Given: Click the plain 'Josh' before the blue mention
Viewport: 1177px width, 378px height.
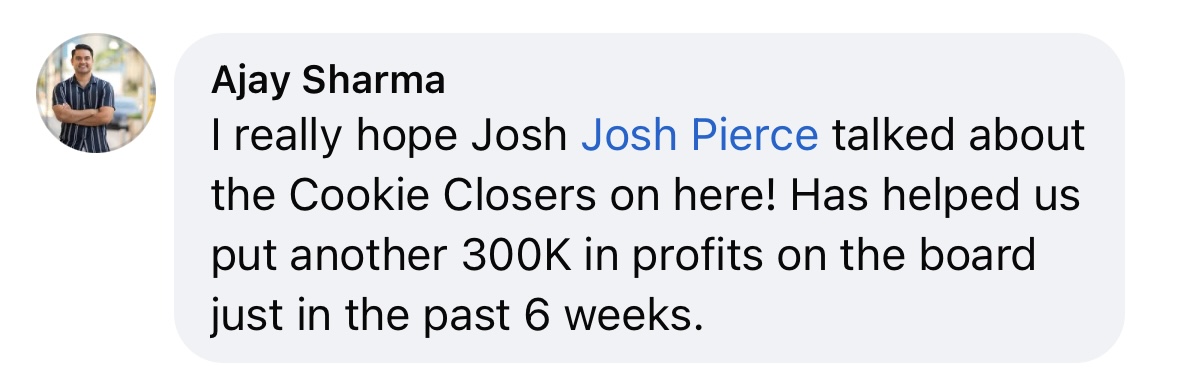Looking at the screenshot, I should click(519, 136).
